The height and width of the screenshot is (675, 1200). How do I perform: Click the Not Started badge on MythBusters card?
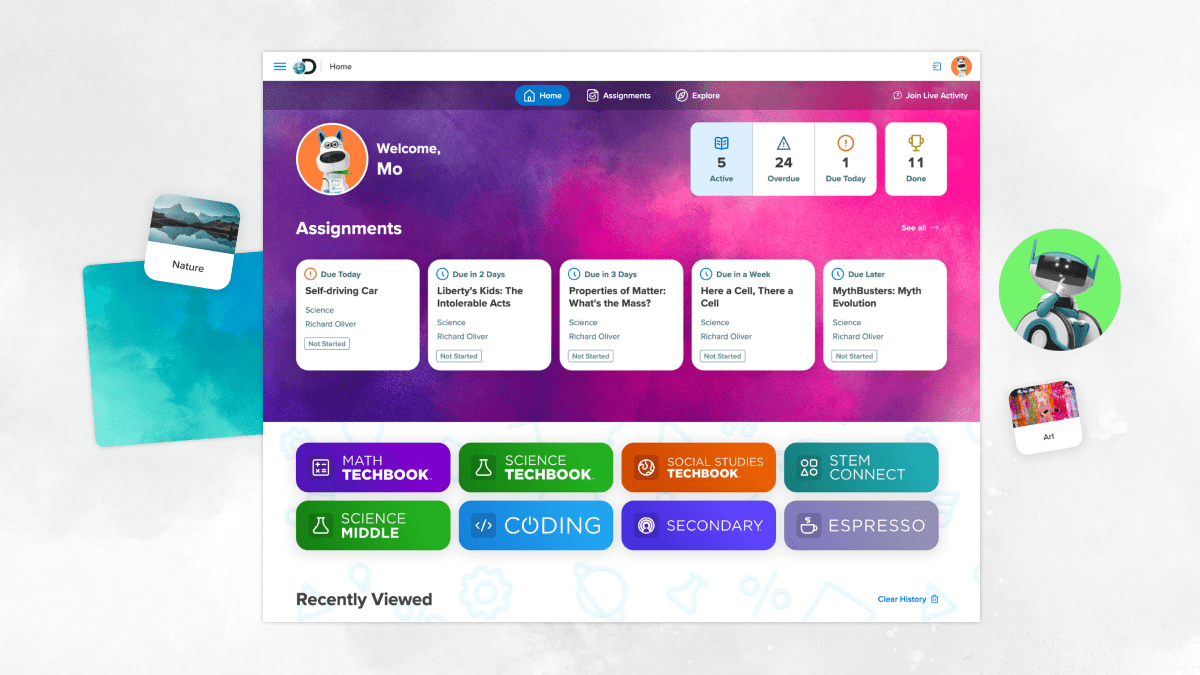tap(855, 356)
